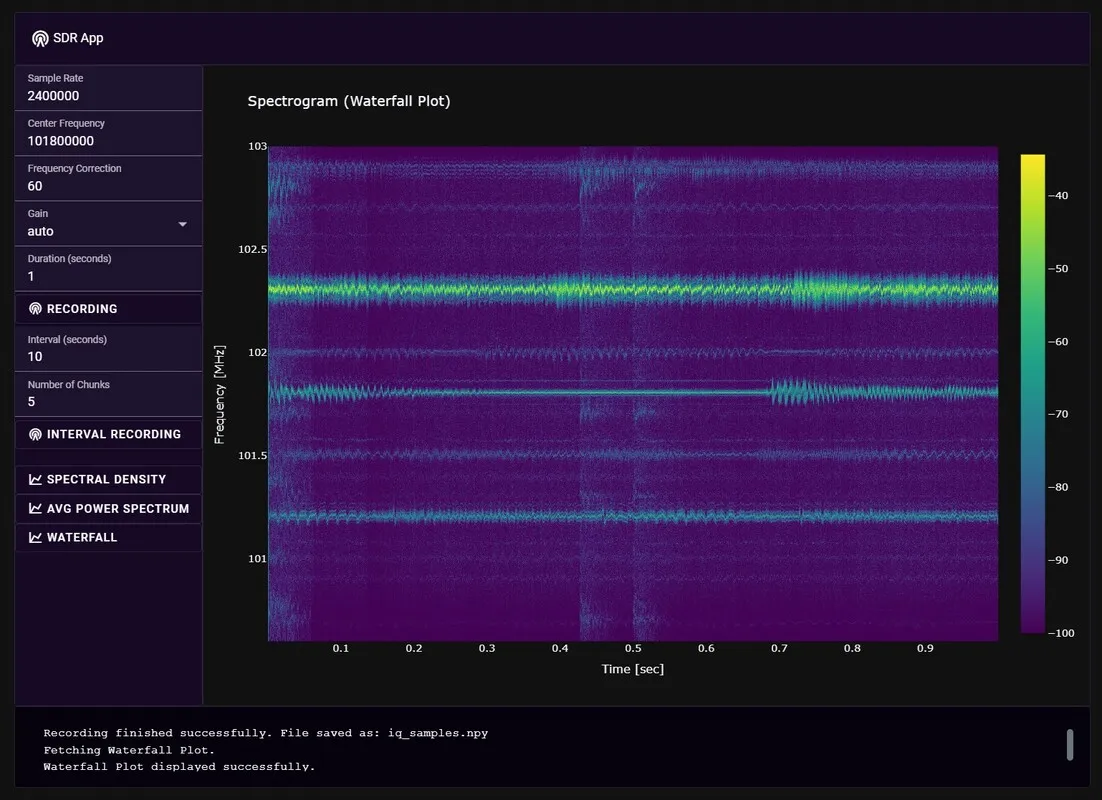Click the SDR App antenna logo icon

[x=40, y=39]
